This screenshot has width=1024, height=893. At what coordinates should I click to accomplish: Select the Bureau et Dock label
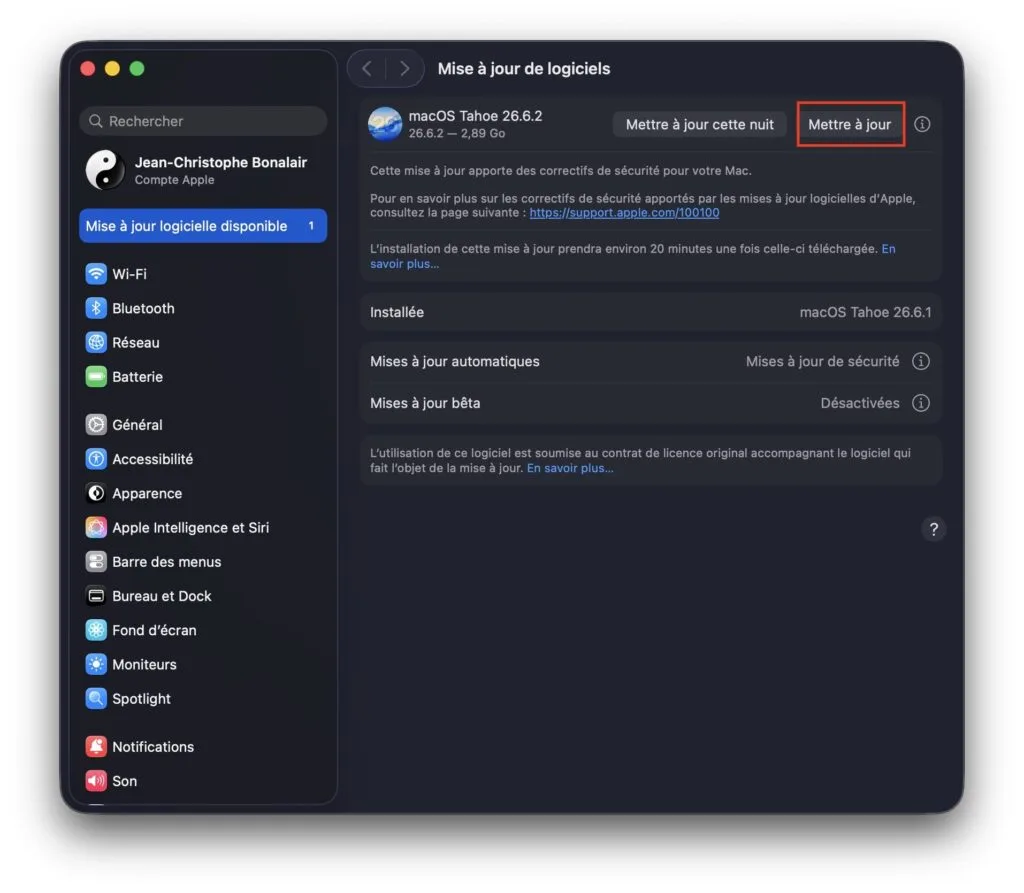162,596
